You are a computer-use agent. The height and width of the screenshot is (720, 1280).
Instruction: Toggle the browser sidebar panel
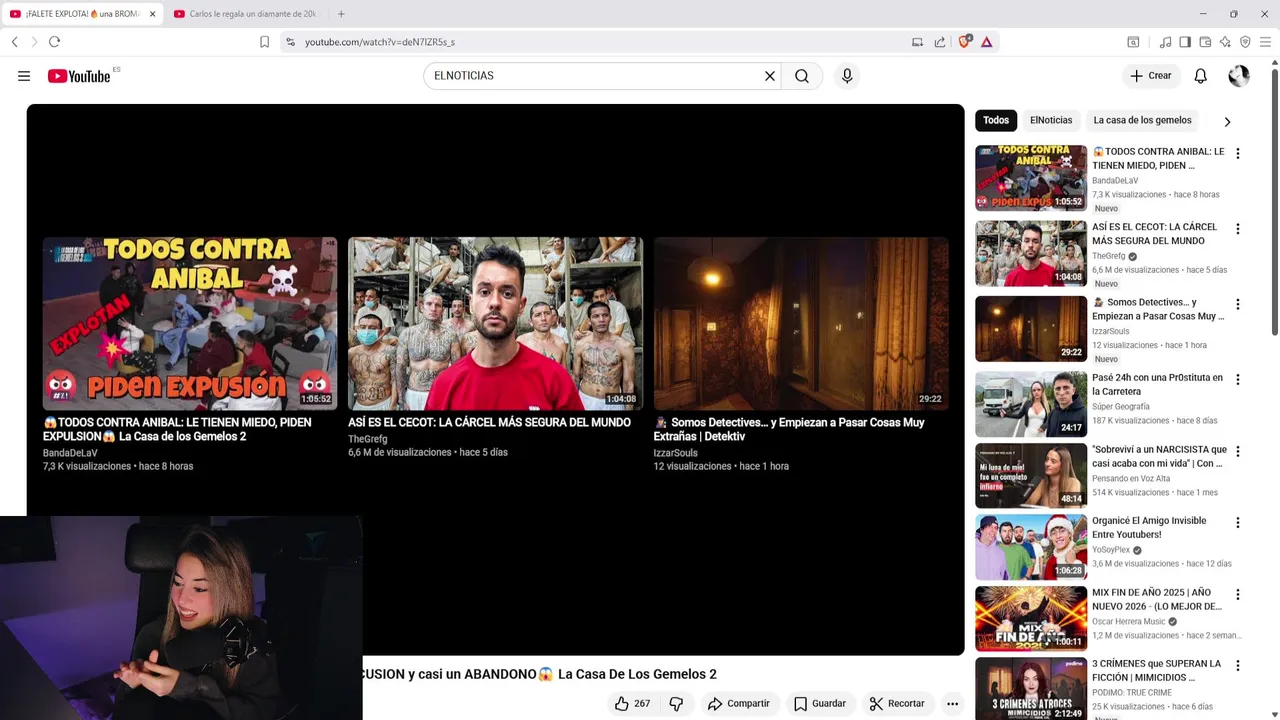point(1185,42)
